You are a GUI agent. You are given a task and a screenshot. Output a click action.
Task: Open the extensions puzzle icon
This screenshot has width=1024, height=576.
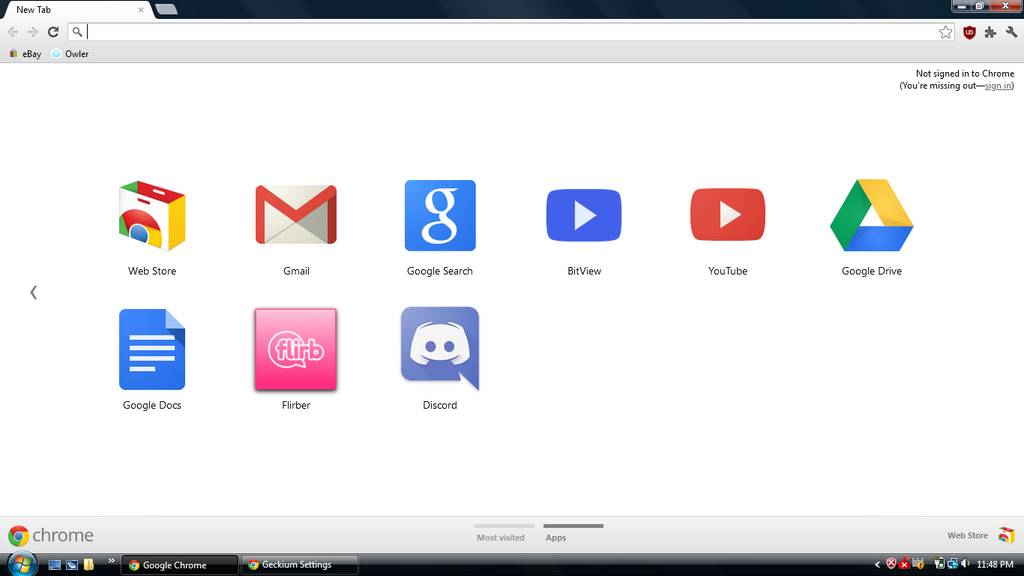[990, 32]
